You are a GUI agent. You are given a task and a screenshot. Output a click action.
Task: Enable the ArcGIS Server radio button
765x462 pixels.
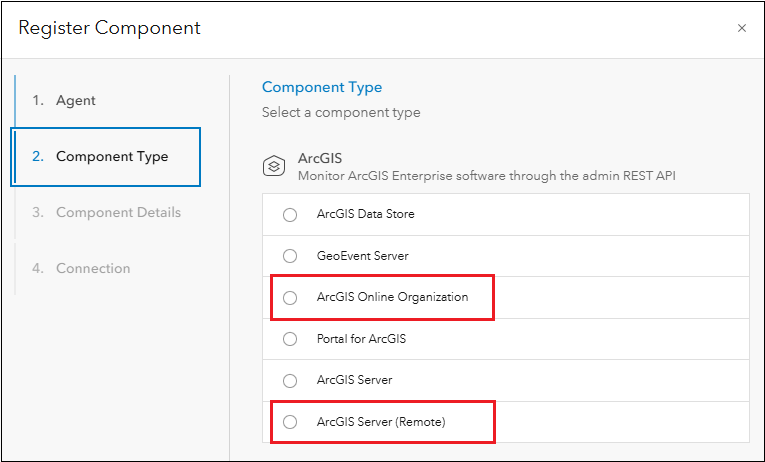click(290, 380)
